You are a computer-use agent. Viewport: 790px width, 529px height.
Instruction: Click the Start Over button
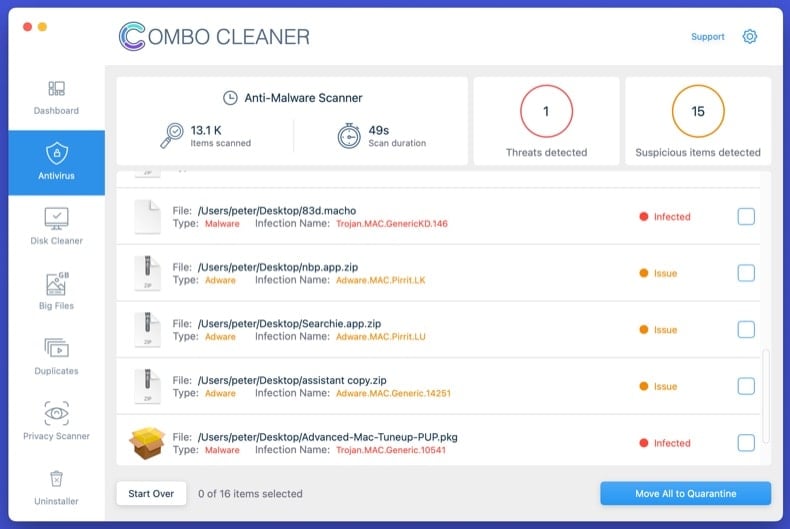[151, 494]
